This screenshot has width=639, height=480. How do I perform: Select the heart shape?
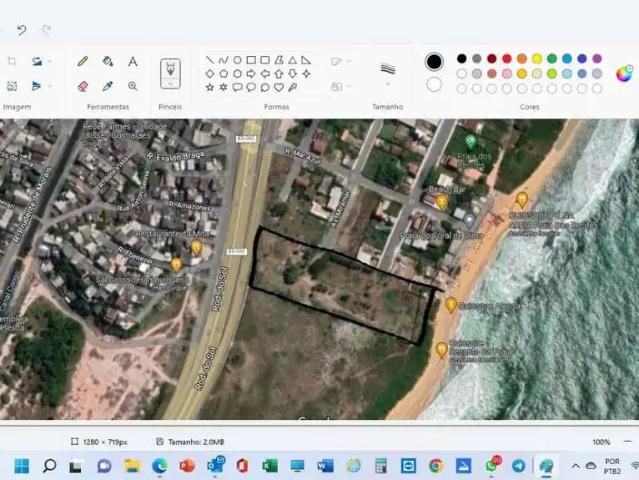click(279, 87)
